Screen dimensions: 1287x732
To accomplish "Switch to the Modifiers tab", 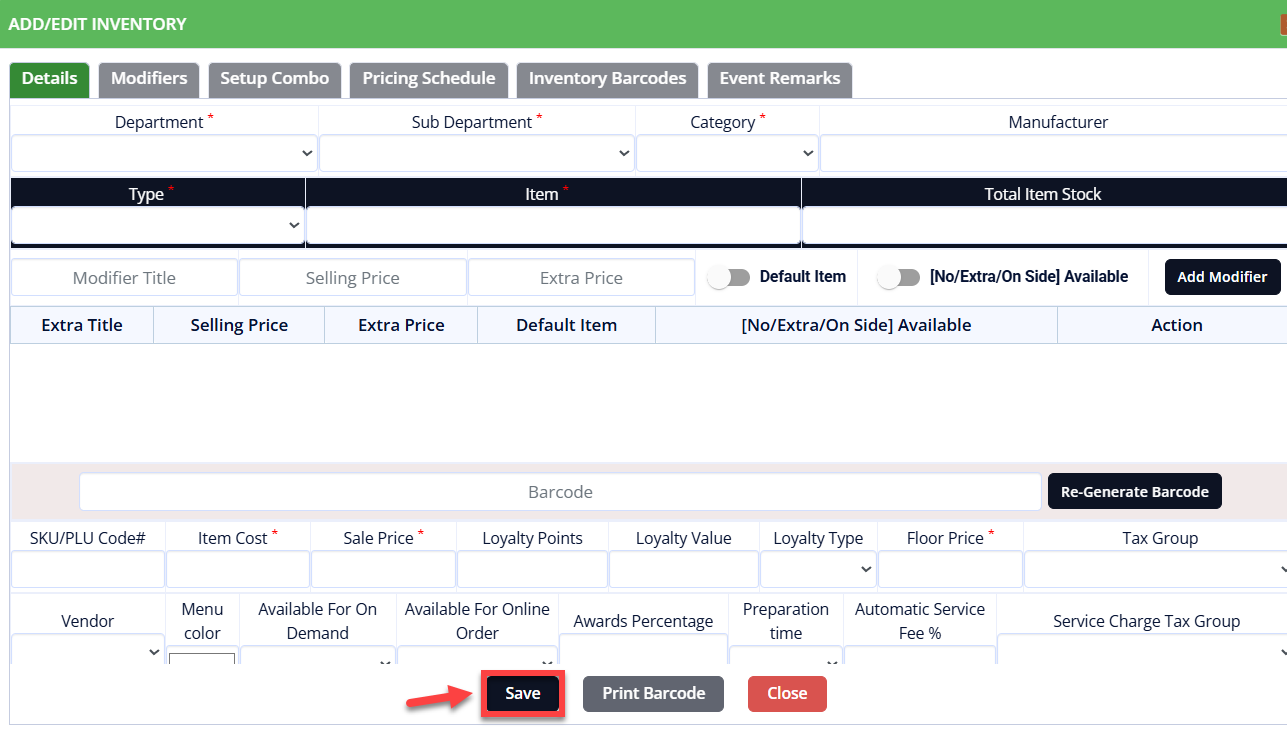I will tap(149, 79).
